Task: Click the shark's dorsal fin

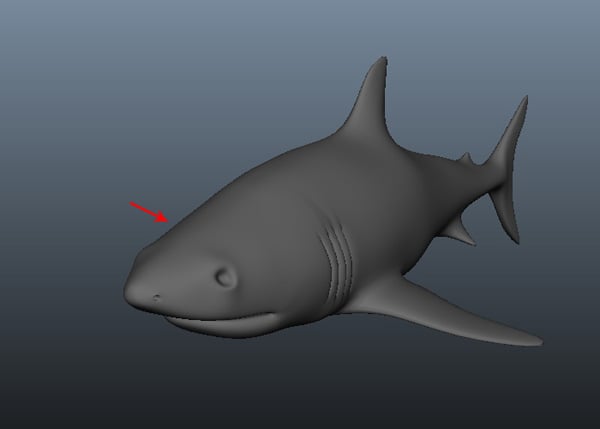Action: point(369,100)
